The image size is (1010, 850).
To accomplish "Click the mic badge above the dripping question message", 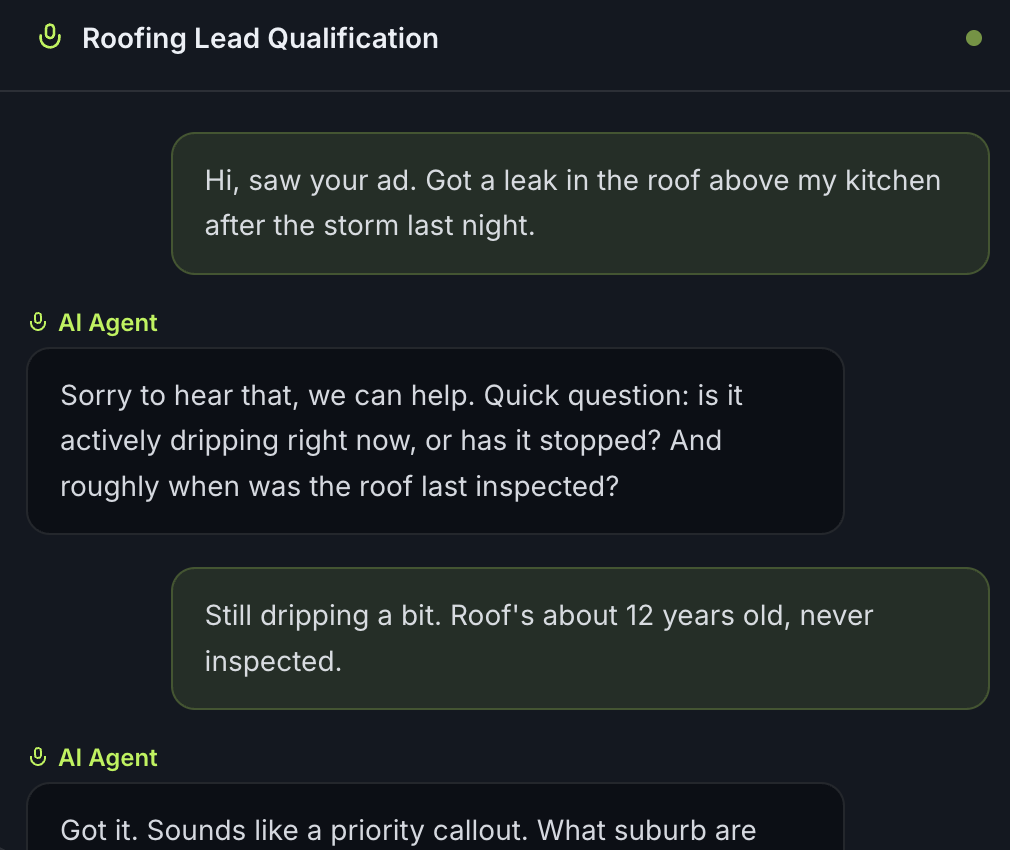I will (38, 322).
